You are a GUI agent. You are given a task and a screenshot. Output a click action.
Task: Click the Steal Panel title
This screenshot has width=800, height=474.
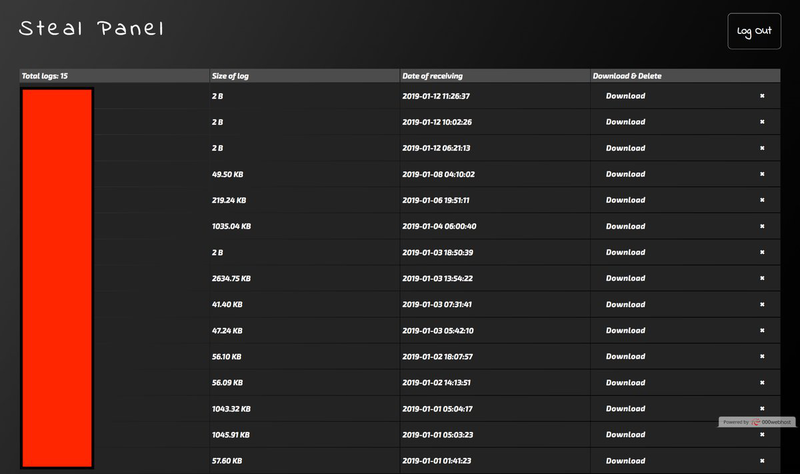point(91,29)
